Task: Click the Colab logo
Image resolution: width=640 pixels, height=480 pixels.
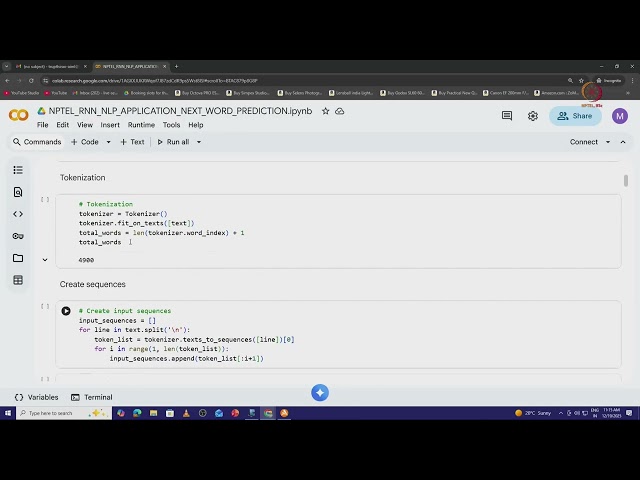Action: (x=19, y=116)
